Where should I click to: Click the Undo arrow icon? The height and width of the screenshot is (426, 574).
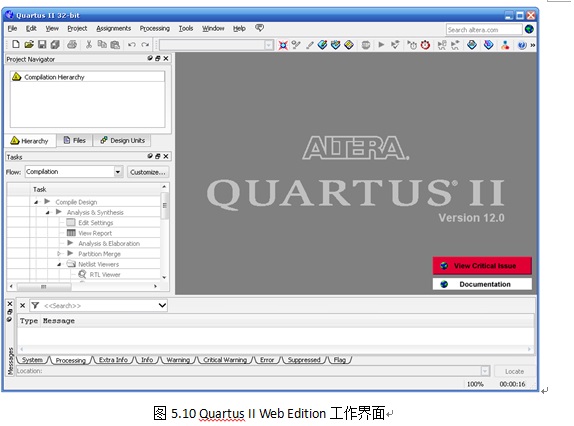(132, 45)
